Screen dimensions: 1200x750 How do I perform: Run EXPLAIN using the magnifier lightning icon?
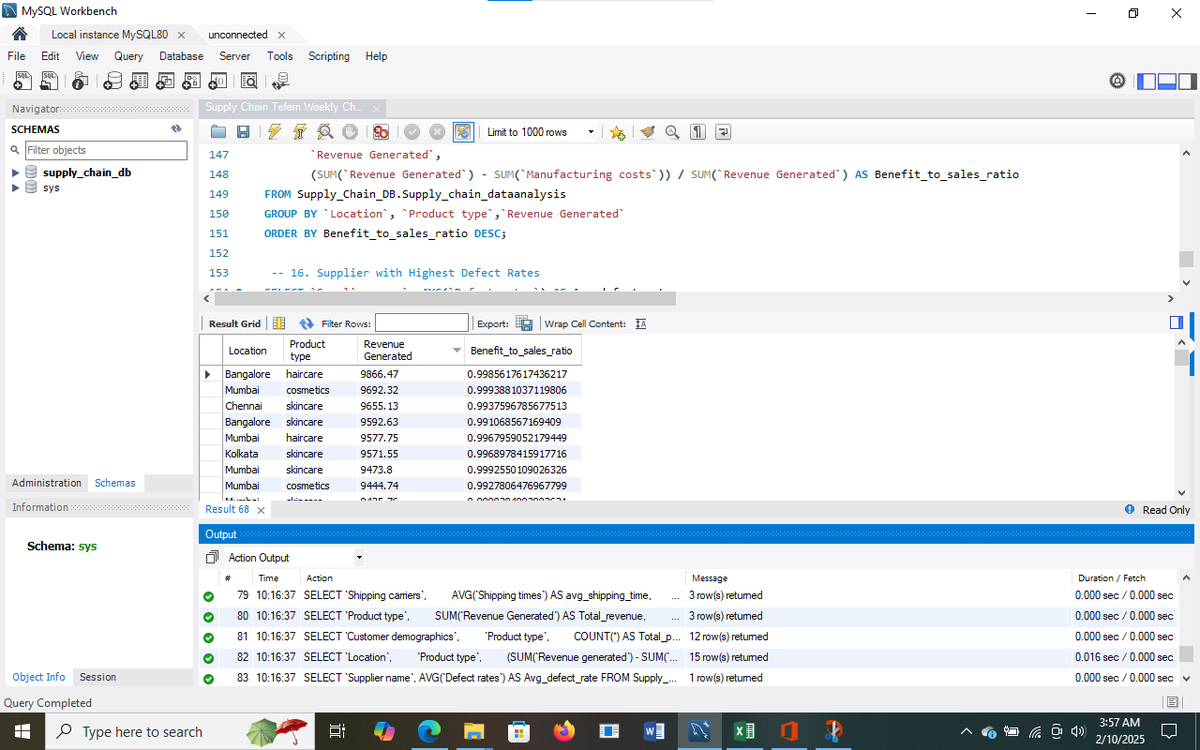[x=325, y=132]
